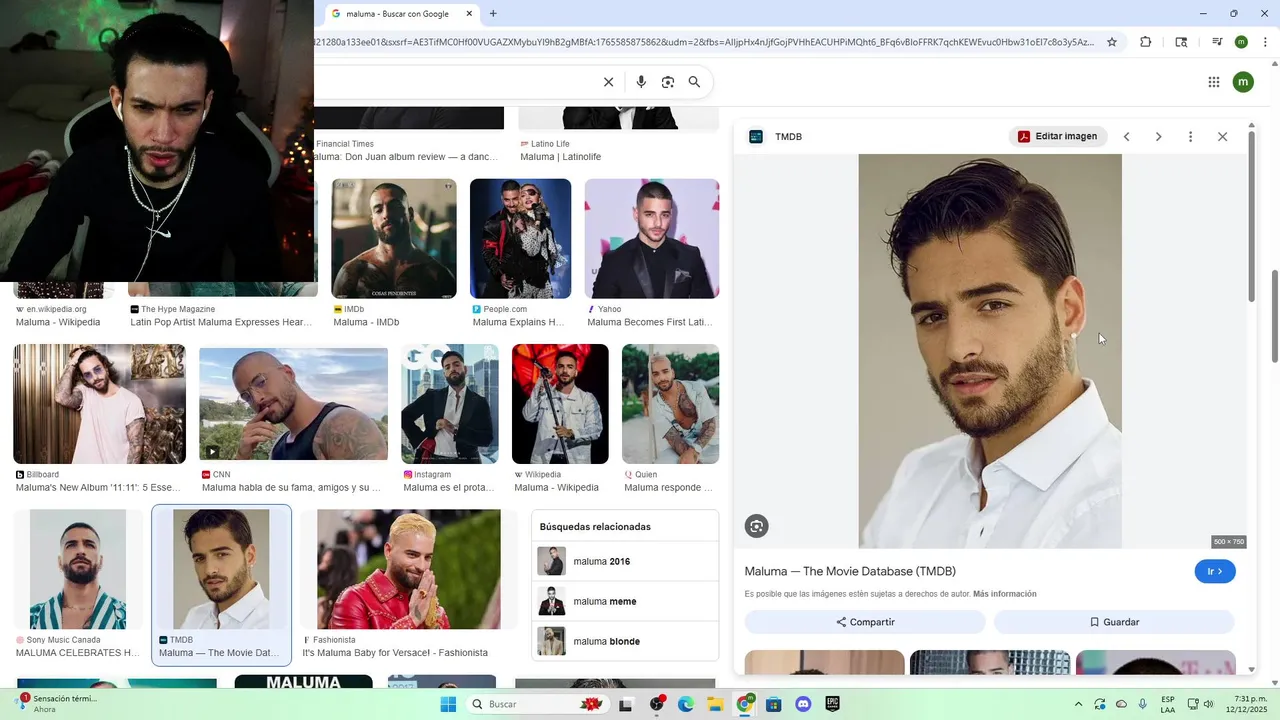Viewport: 1280px width, 720px height.
Task: Click Compartir button
Action: pos(865,622)
